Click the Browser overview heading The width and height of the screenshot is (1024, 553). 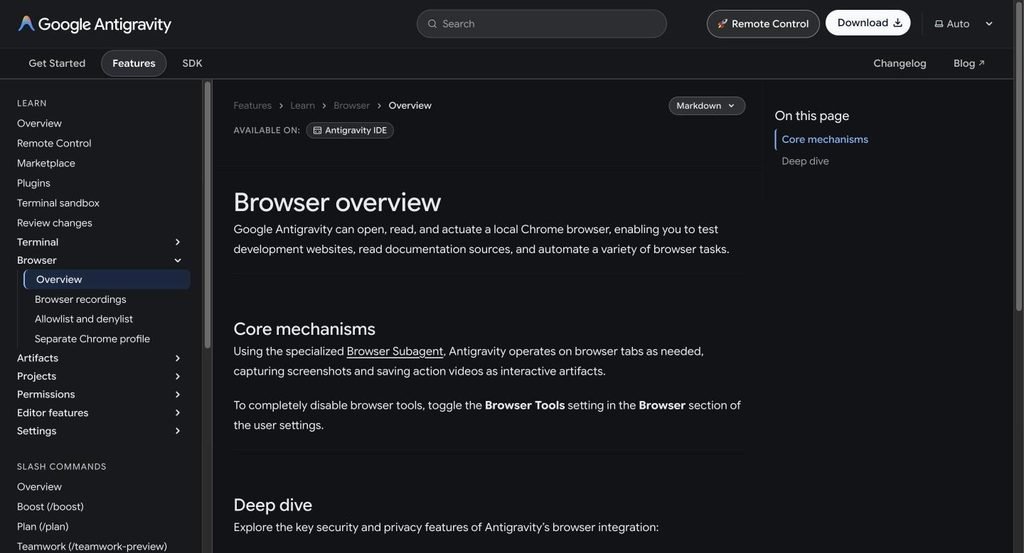[337, 202]
